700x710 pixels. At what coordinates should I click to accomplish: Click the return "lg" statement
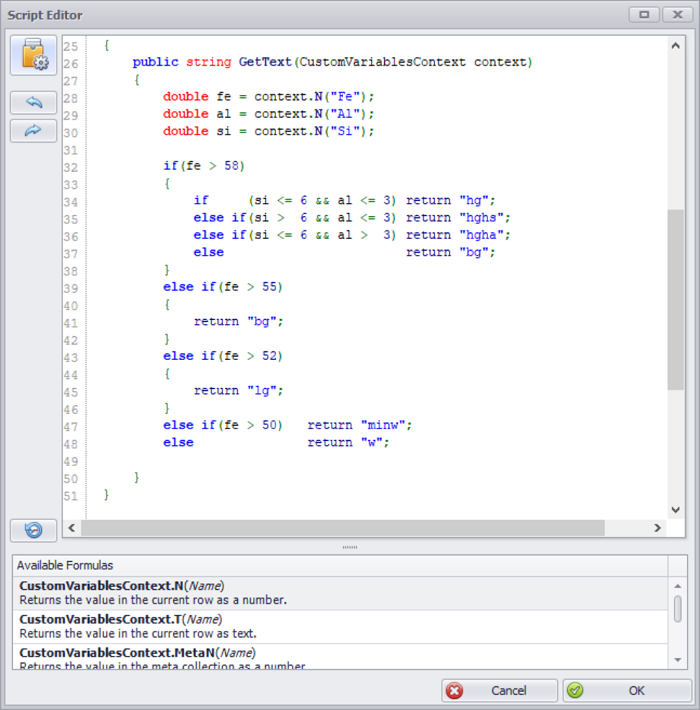point(239,390)
